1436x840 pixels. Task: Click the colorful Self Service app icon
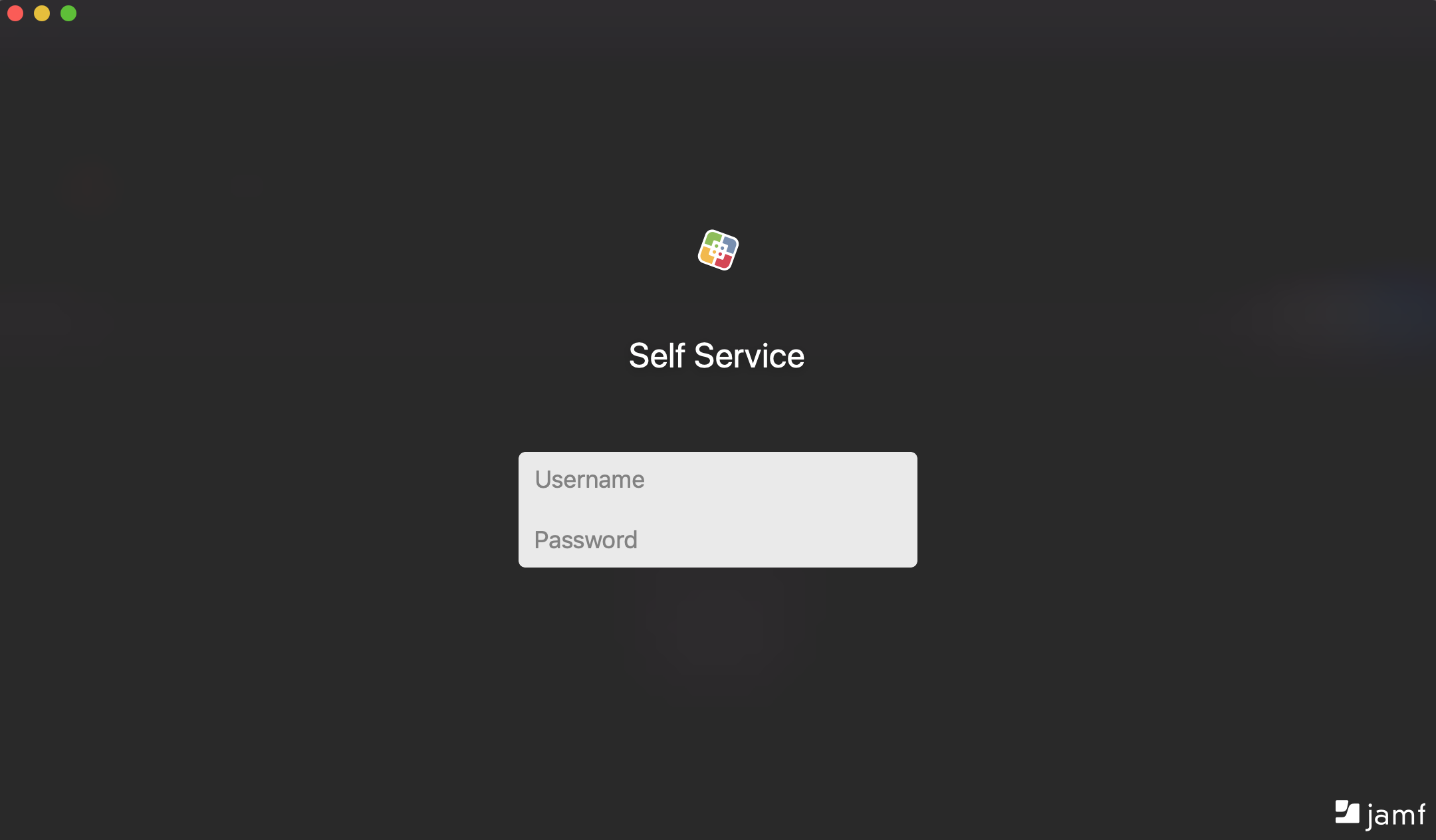718,250
